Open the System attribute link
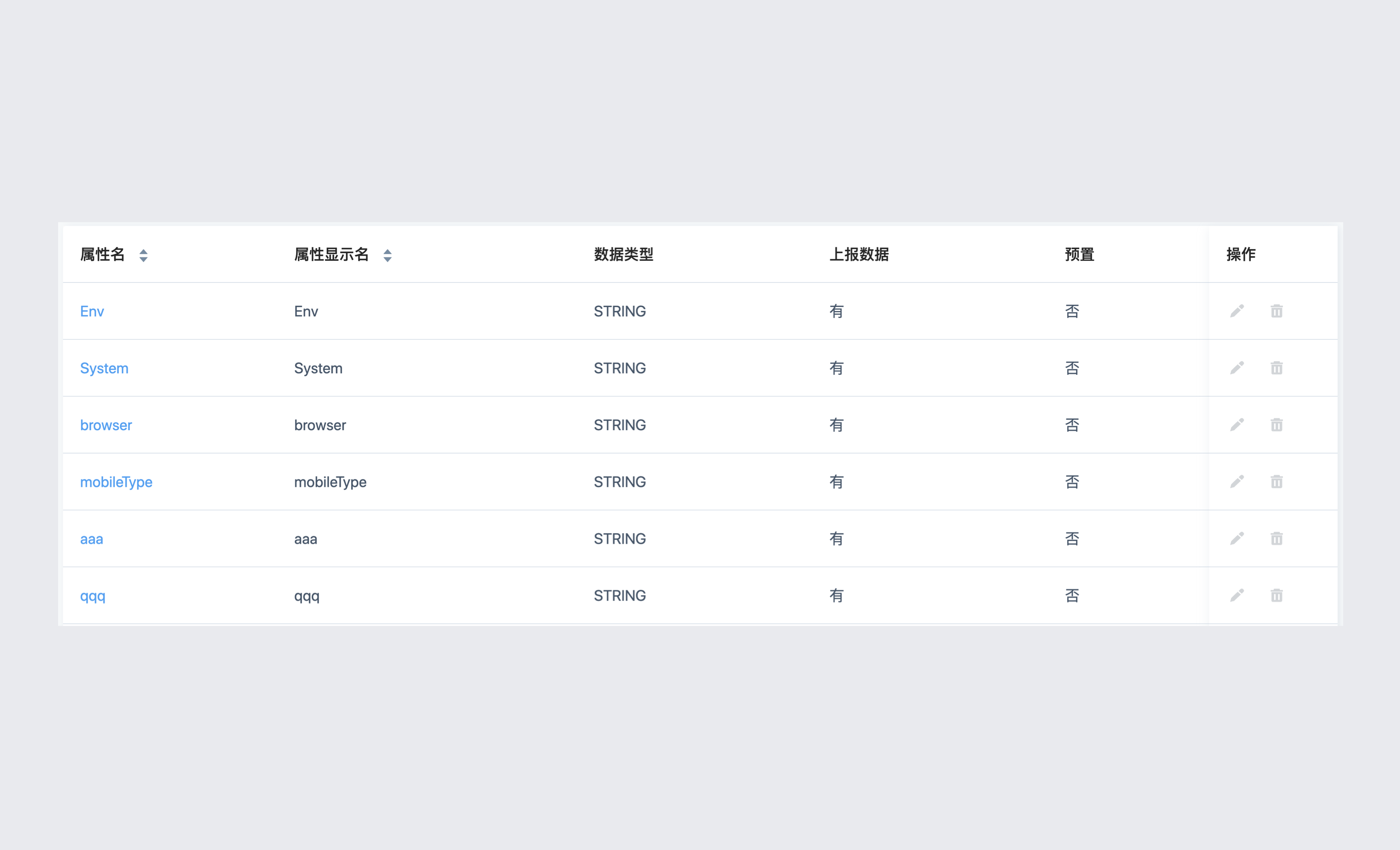This screenshot has width=1400, height=850. coord(105,368)
